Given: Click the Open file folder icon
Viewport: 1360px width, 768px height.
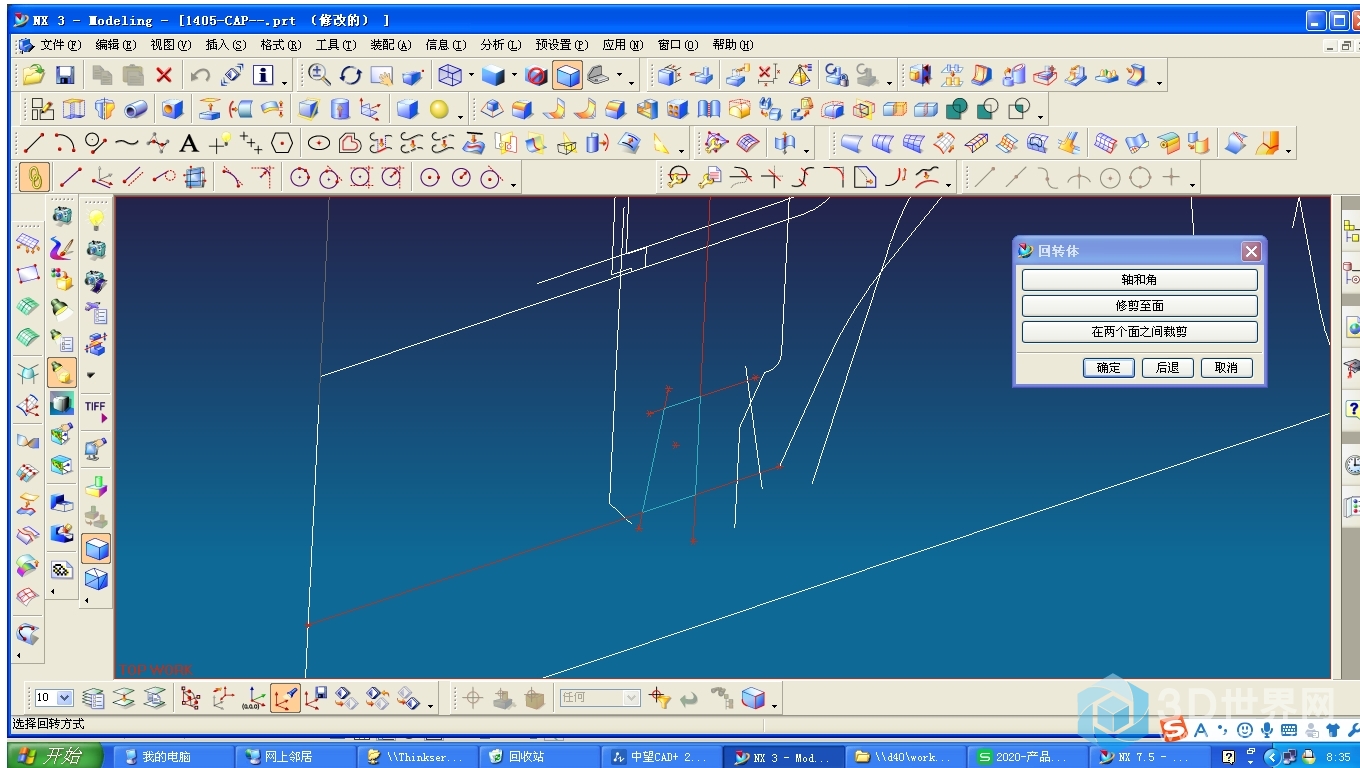Looking at the screenshot, I should pyautogui.click(x=34, y=75).
